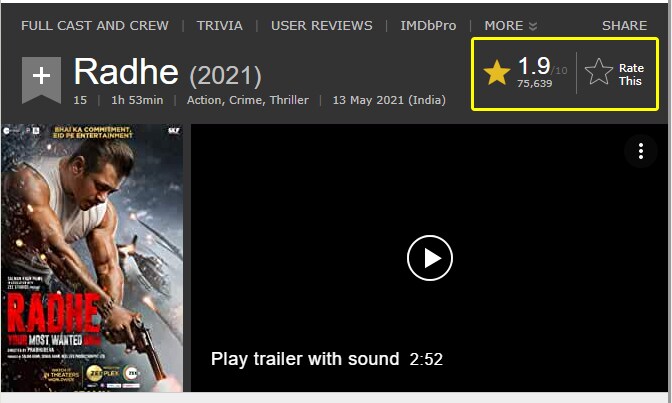This screenshot has width=672, height=403.
Task: Play the trailer using the circle play button
Action: tap(430, 258)
